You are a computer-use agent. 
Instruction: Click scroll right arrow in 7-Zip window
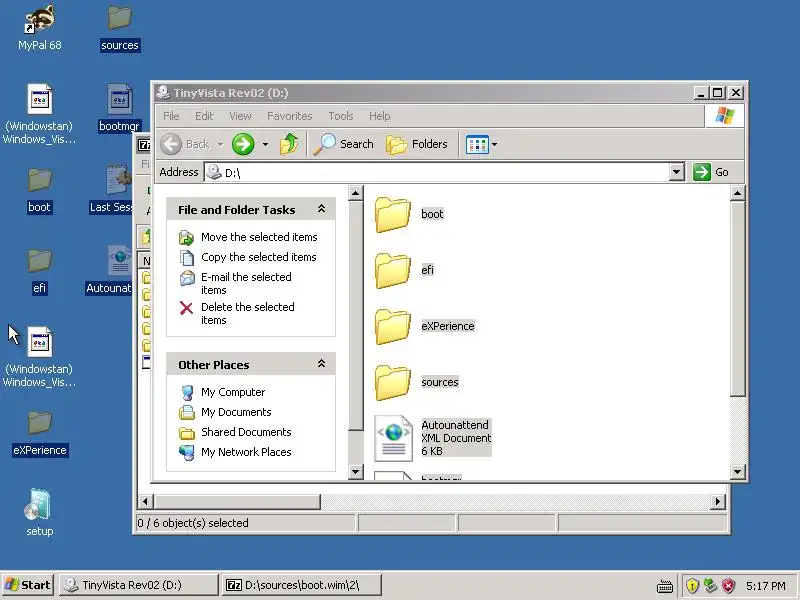pyautogui.click(x=718, y=502)
